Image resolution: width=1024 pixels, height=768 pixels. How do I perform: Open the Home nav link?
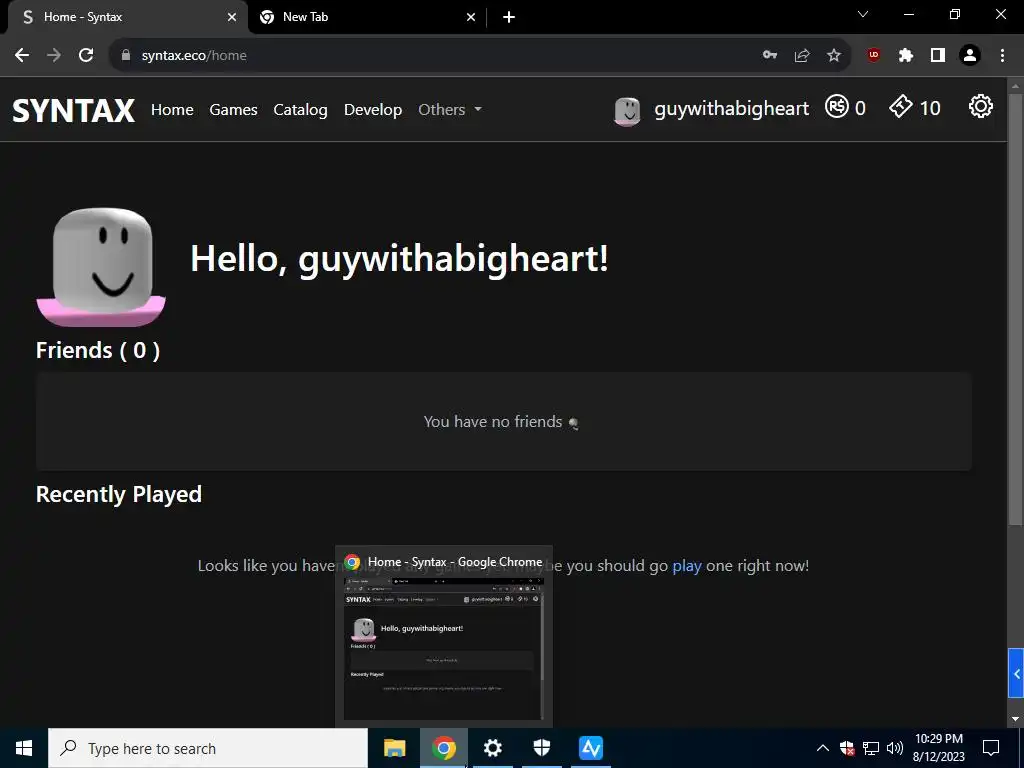click(172, 110)
